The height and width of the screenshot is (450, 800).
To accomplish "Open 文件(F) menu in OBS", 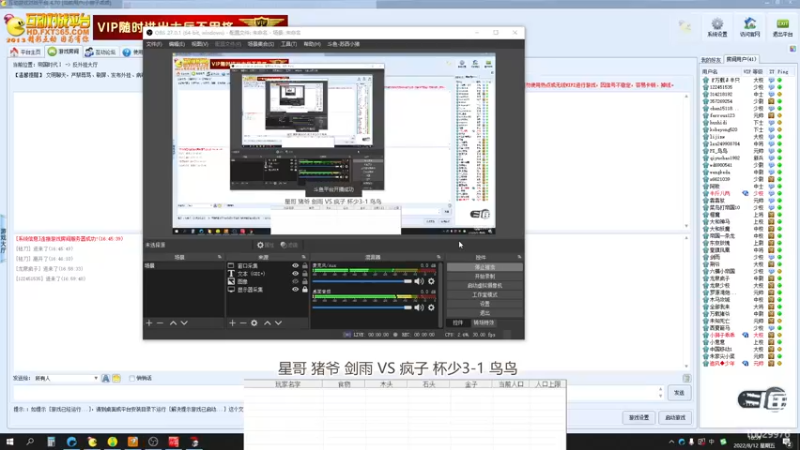I will click(x=154, y=44).
